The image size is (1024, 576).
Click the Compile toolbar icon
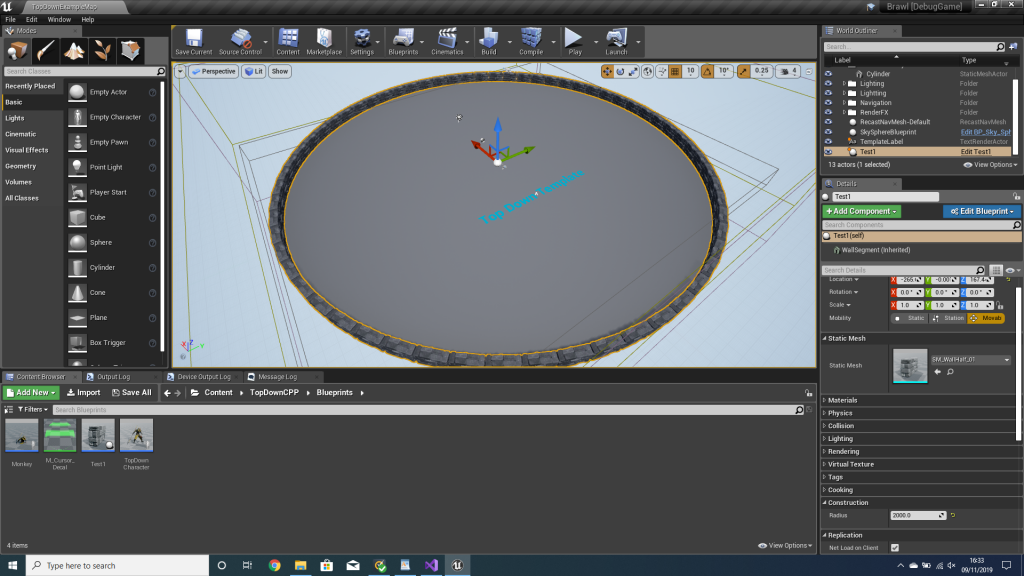pos(530,41)
